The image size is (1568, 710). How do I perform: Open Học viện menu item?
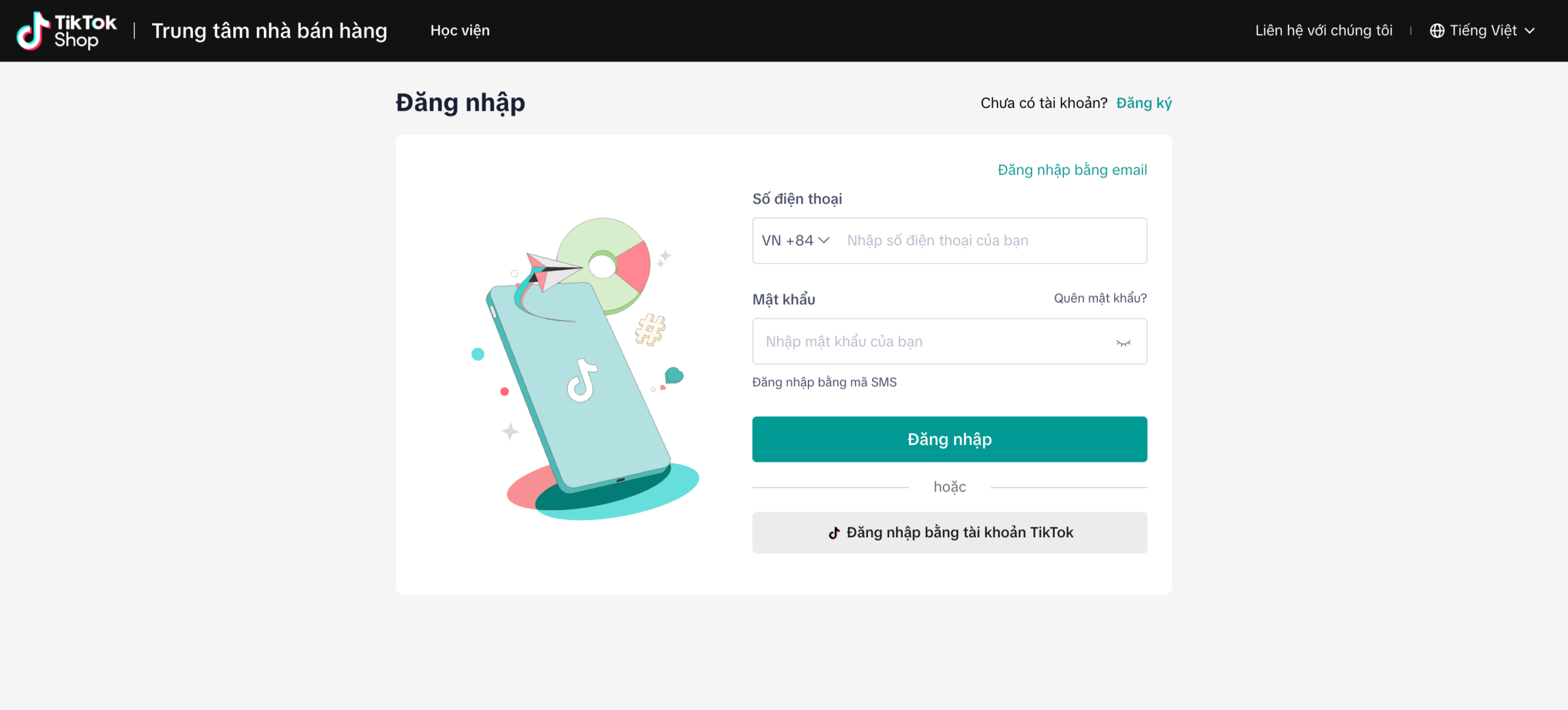tap(459, 31)
